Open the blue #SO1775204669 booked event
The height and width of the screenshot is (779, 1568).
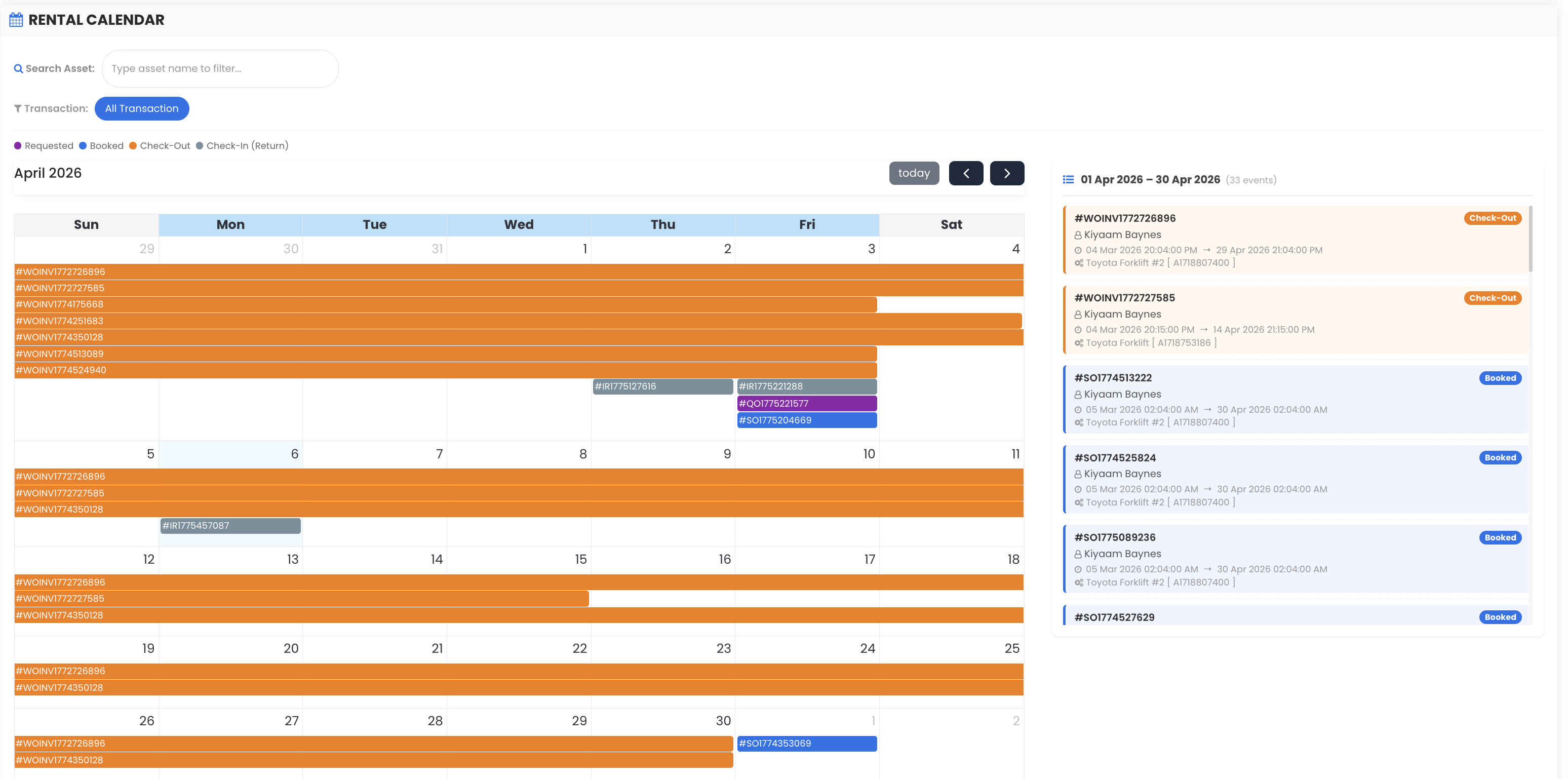click(806, 420)
